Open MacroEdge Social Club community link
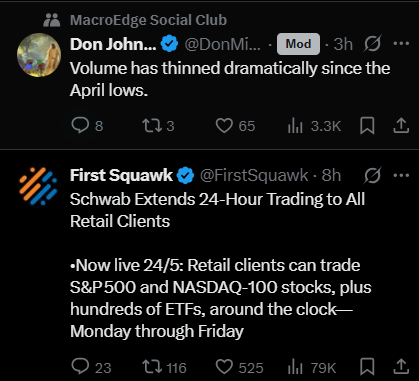The image size is (419, 381). [148, 20]
